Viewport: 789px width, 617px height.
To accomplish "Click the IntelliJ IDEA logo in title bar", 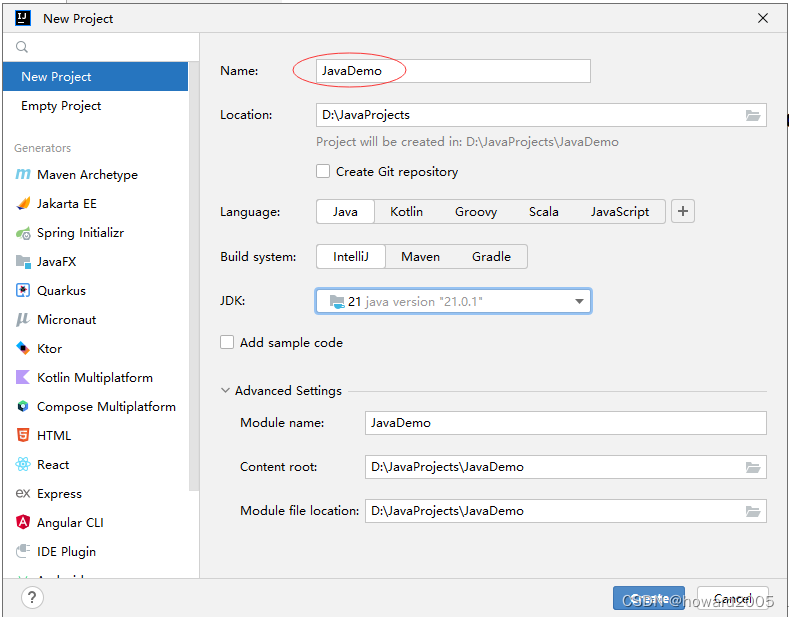I will (x=23, y=18).
